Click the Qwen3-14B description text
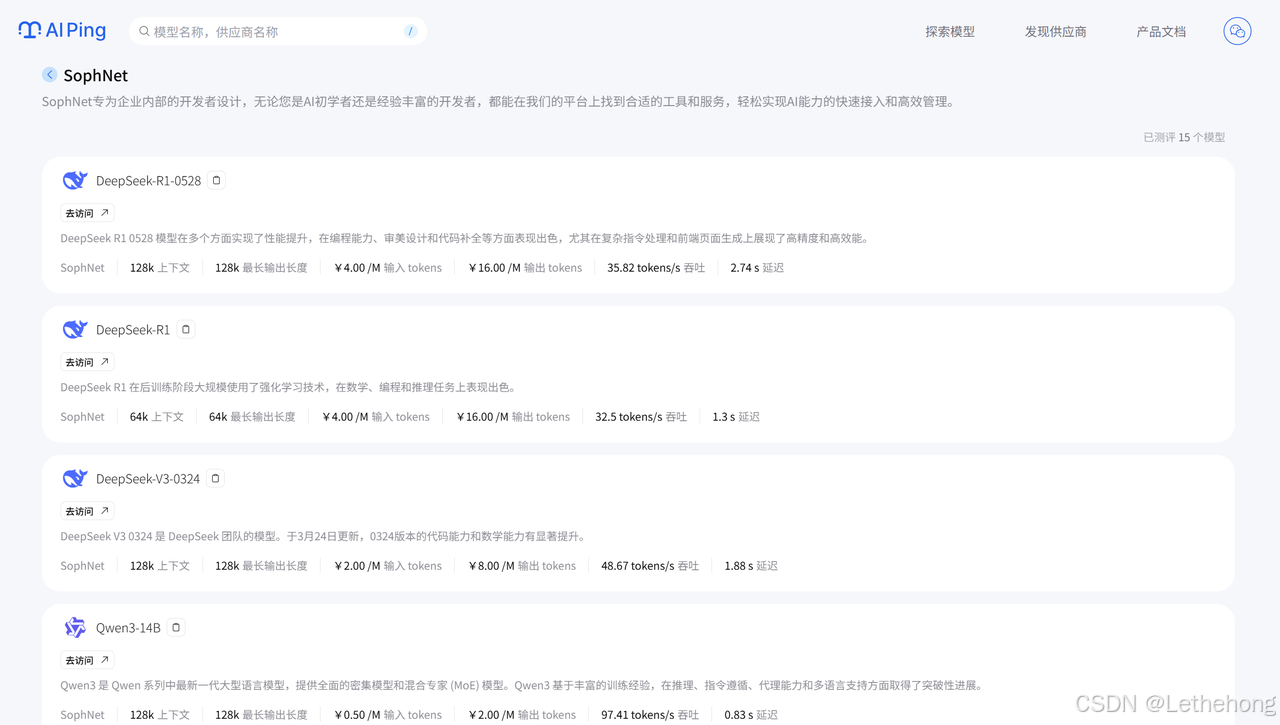 pos(522,685)
